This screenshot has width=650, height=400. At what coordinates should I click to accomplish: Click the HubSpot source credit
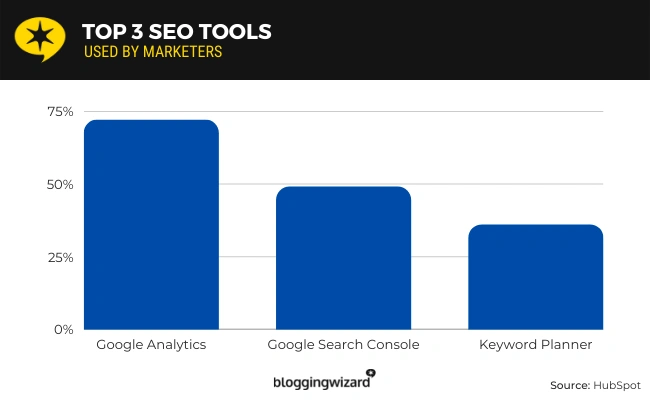(595, 385)
